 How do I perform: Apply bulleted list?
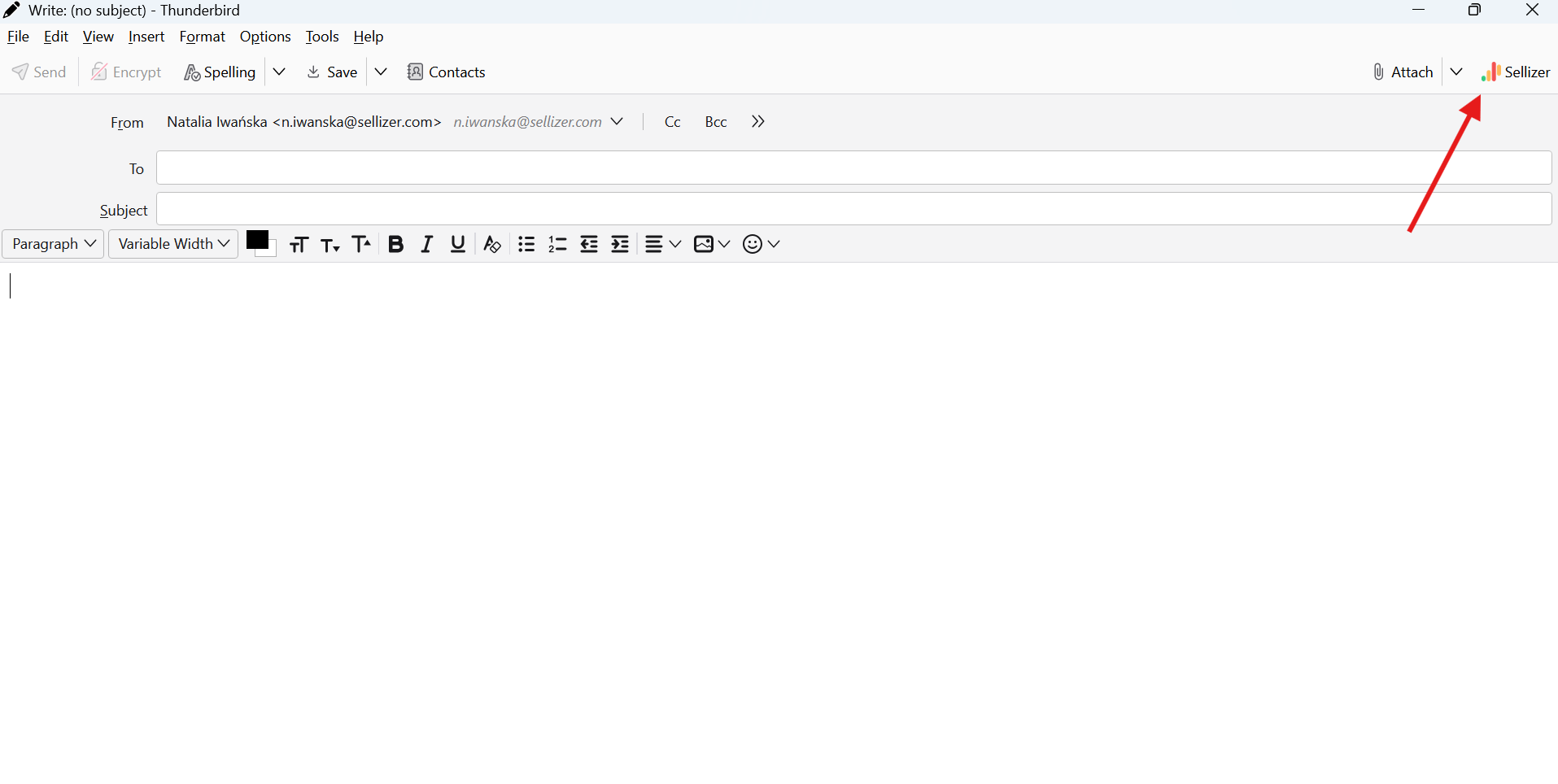coord(526,244)
